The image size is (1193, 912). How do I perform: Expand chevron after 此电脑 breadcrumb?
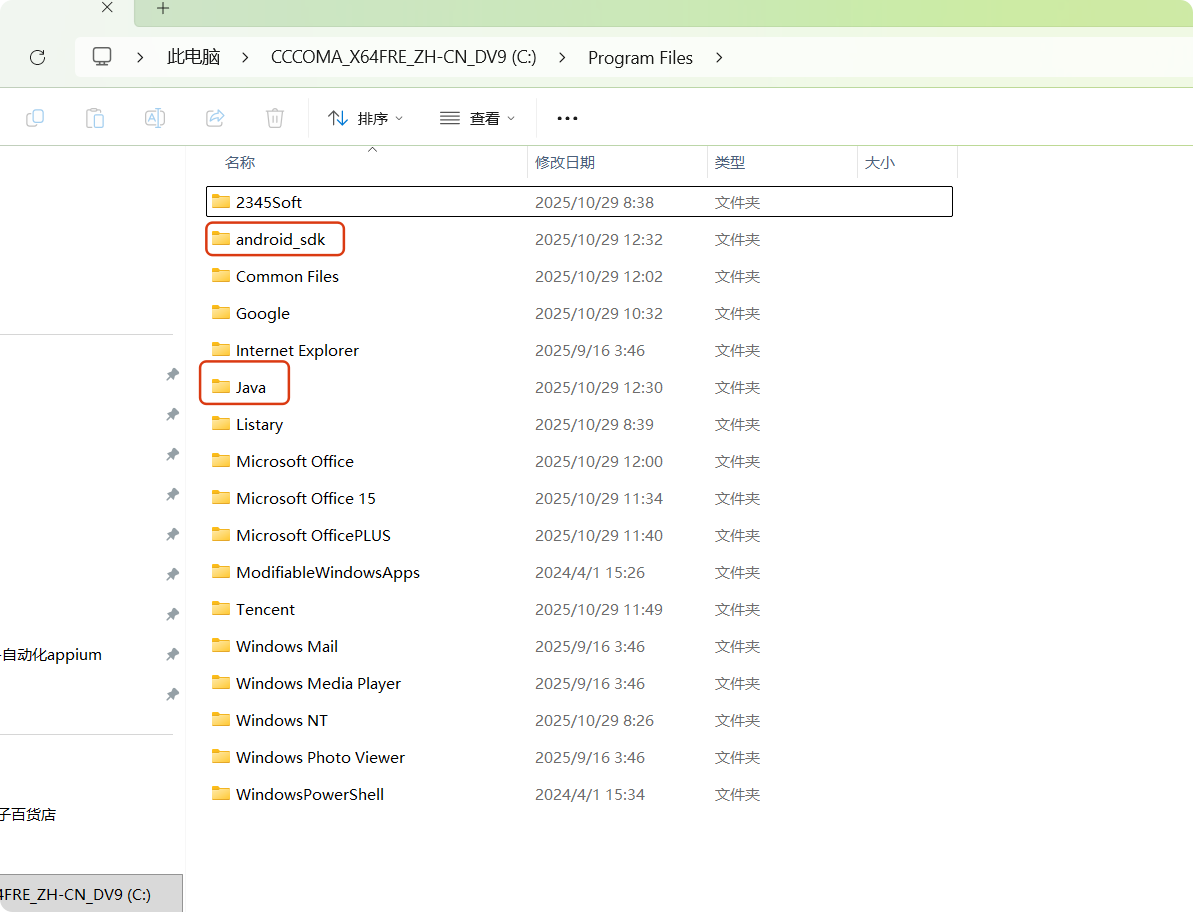(x=245, y=58)
